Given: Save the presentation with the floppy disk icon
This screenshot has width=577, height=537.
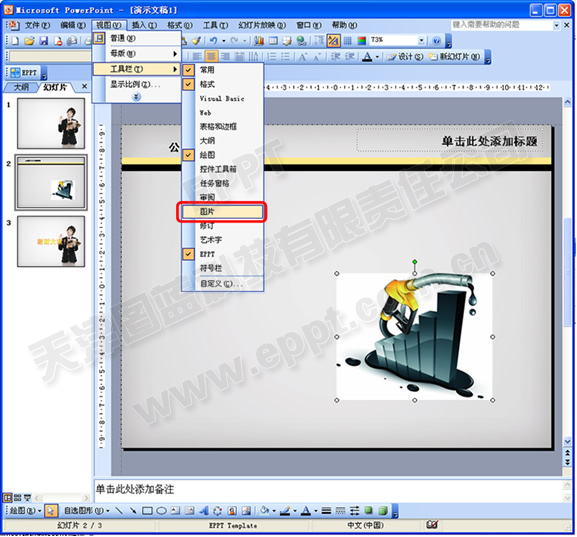Looking at the screenshot, I should click(x=44, y=41).
